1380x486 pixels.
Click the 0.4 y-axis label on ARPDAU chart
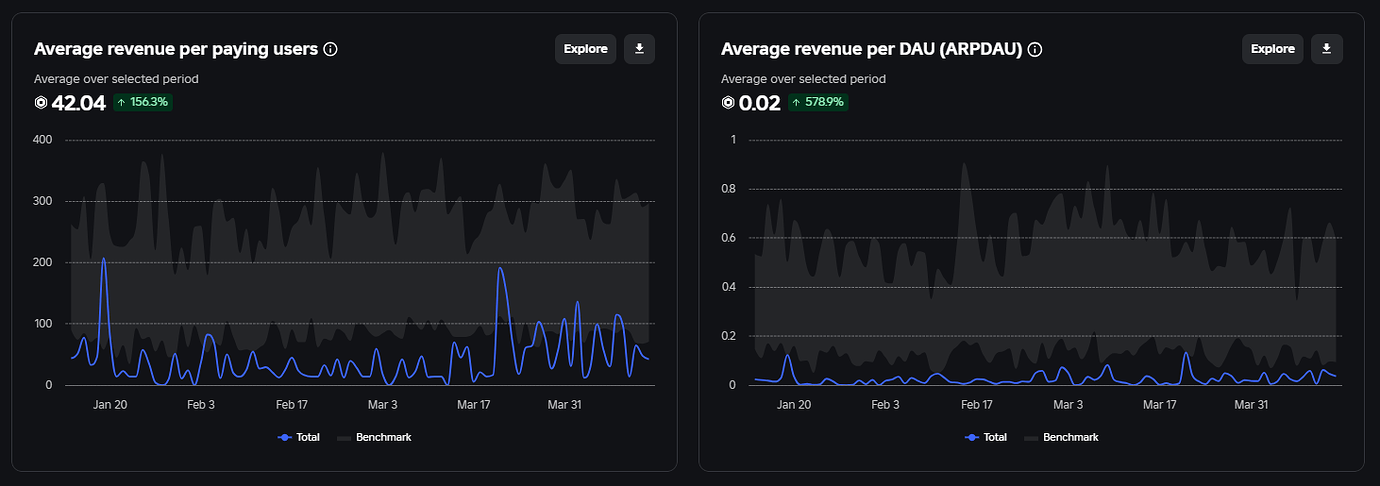coord(728,287)
